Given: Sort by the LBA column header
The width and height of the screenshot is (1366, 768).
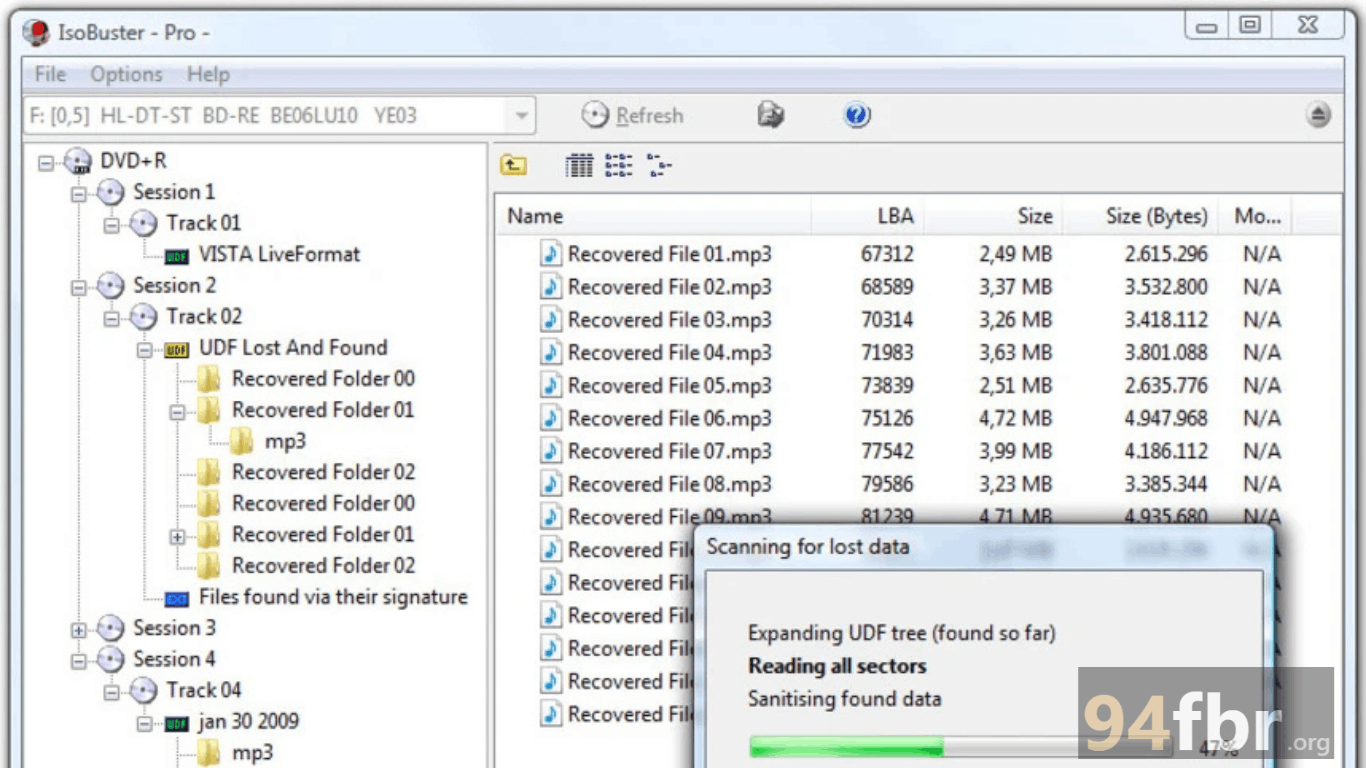Looking at the screenshot, I should point(868,216).
